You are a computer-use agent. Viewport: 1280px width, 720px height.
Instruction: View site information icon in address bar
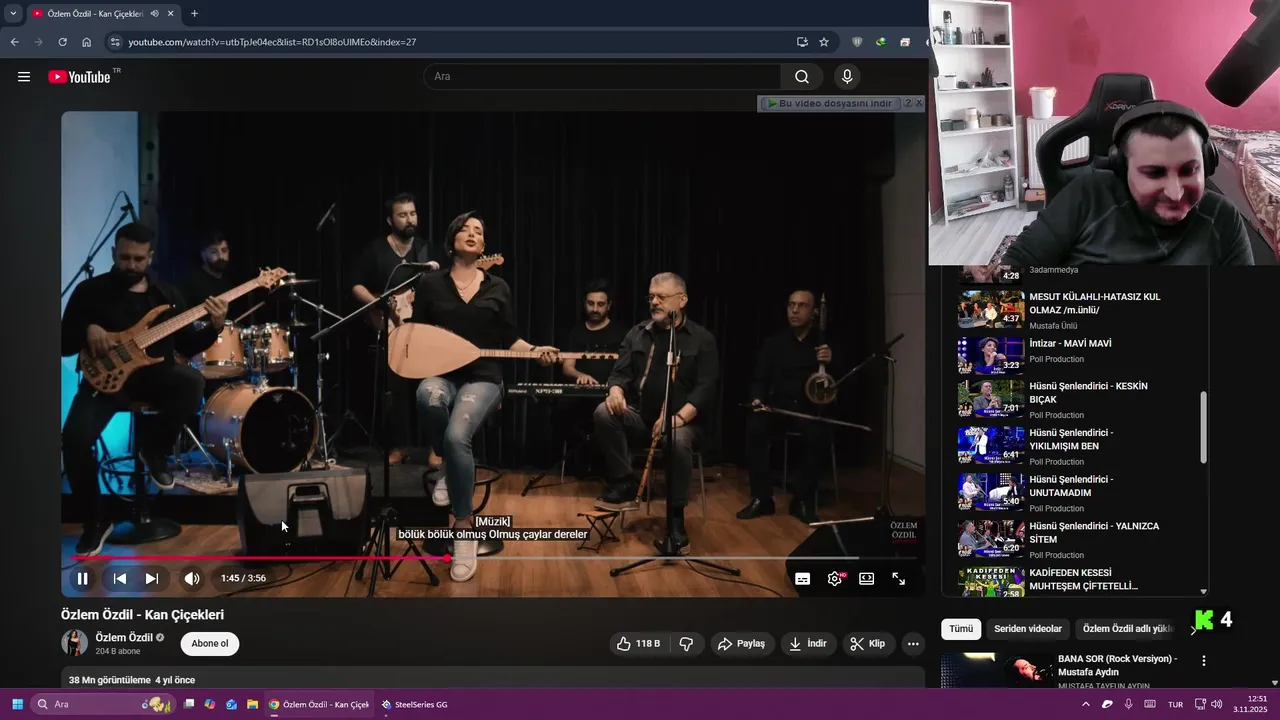point(115,42)
